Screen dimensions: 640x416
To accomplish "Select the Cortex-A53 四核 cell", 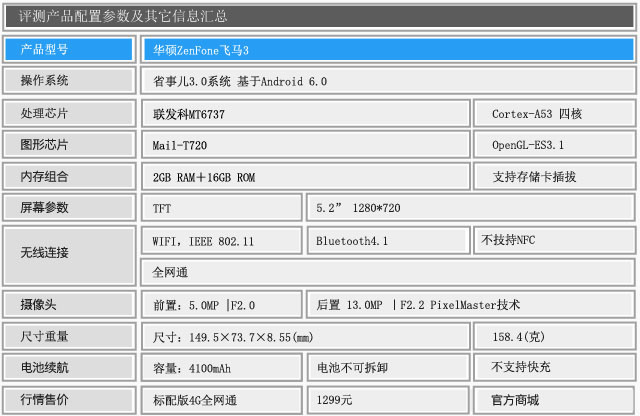I will (554, 113).
